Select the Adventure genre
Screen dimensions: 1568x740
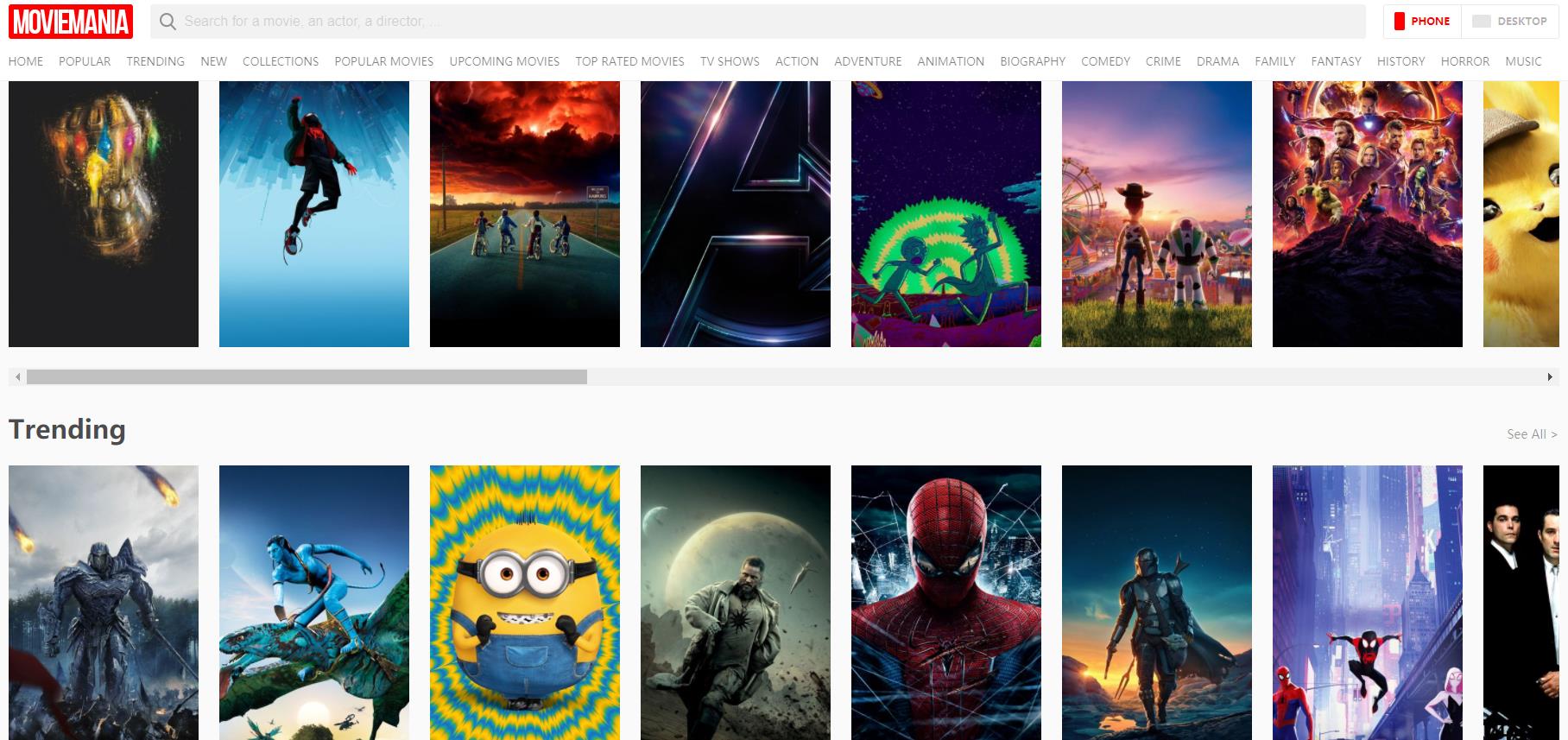(868, 61)
